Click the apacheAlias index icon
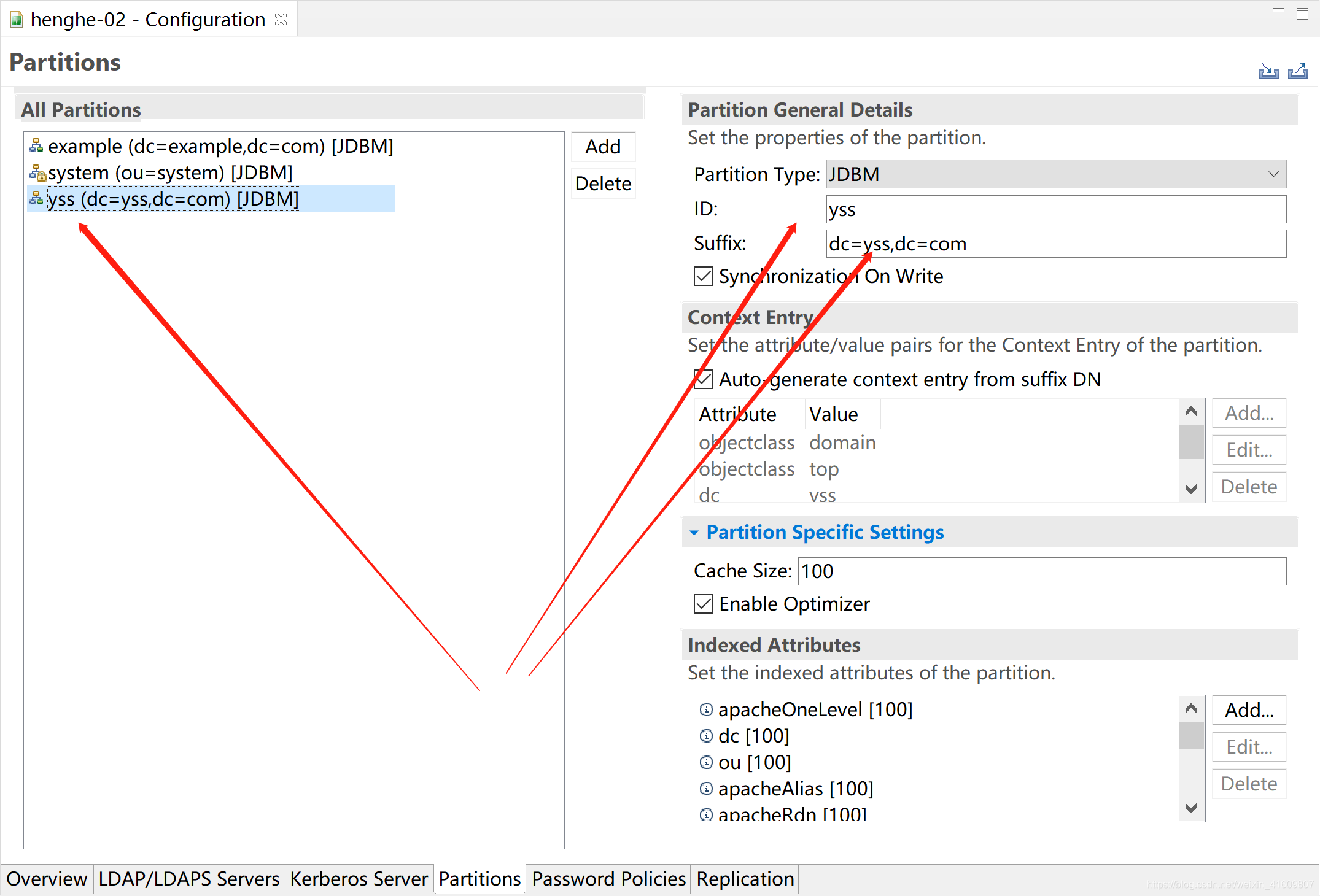 point(707,789)
